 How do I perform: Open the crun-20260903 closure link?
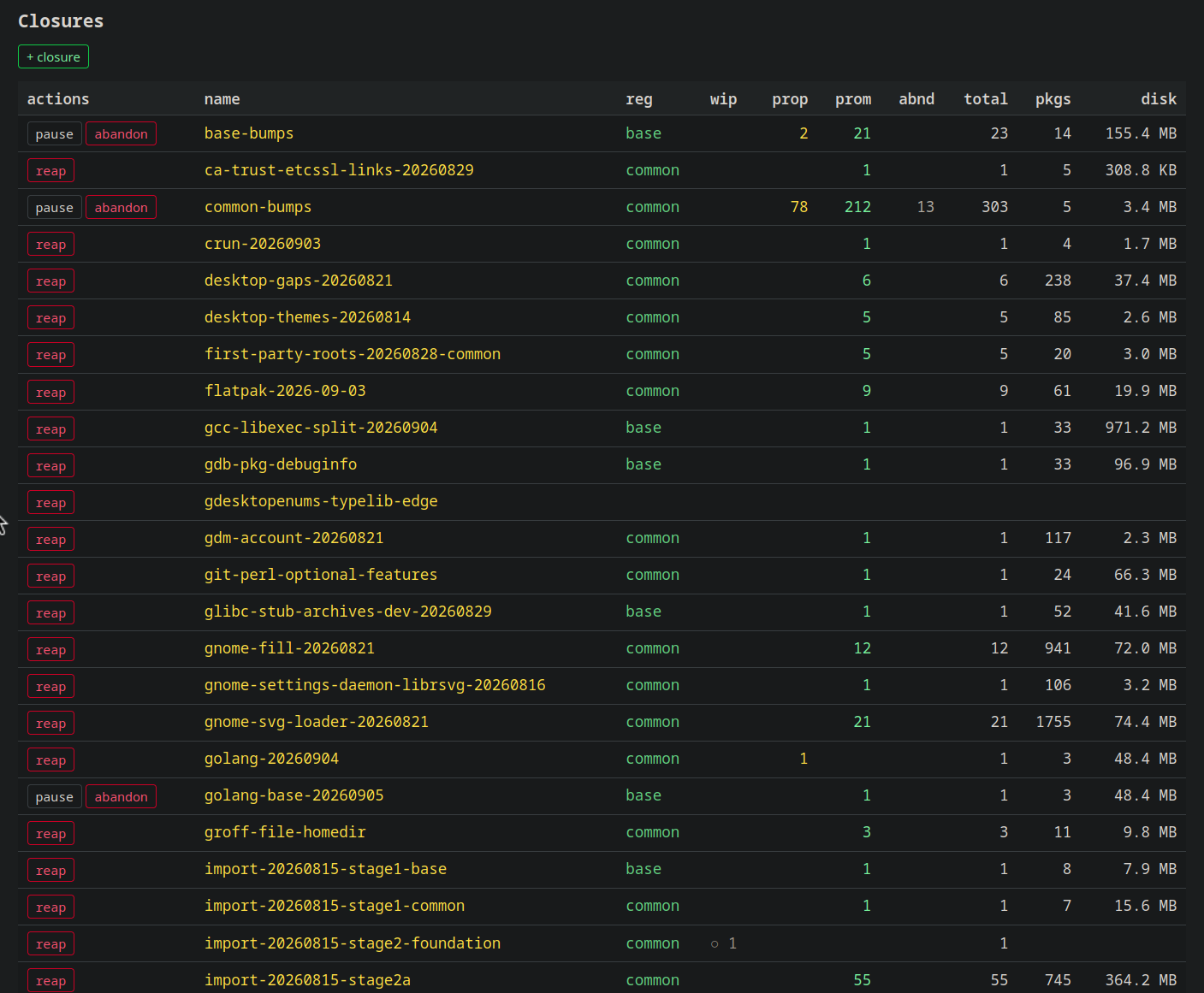(x=263, y=244)
